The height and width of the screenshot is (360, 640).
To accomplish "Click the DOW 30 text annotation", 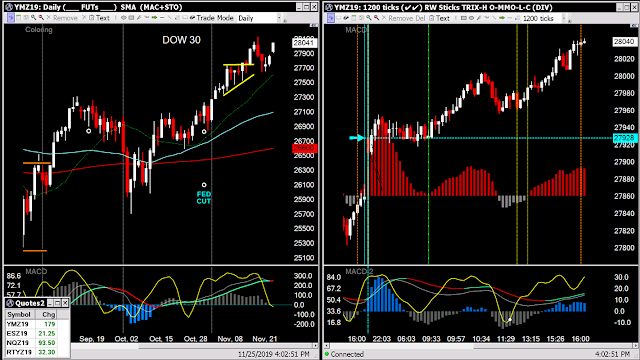I will (x=182, y=40).
